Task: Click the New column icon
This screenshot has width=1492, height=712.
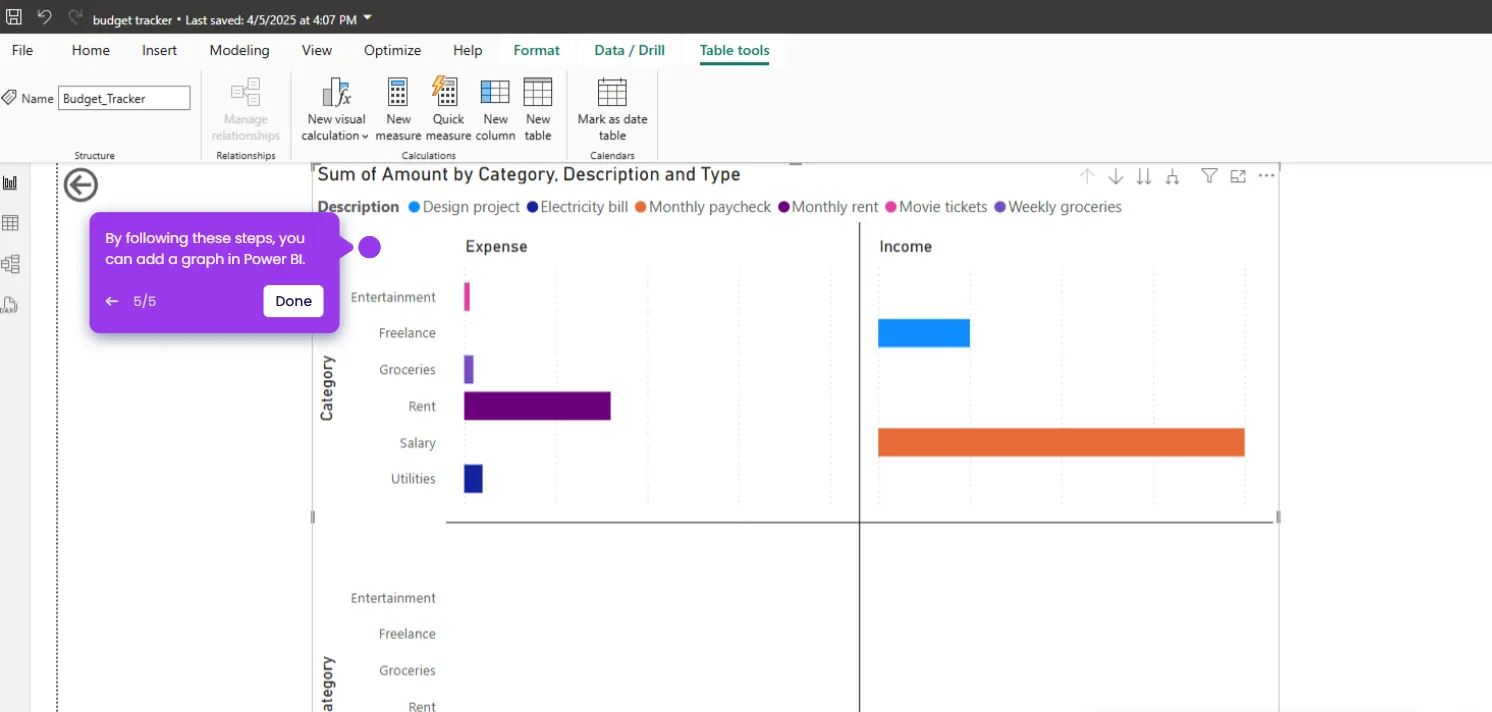Action: 495,92
